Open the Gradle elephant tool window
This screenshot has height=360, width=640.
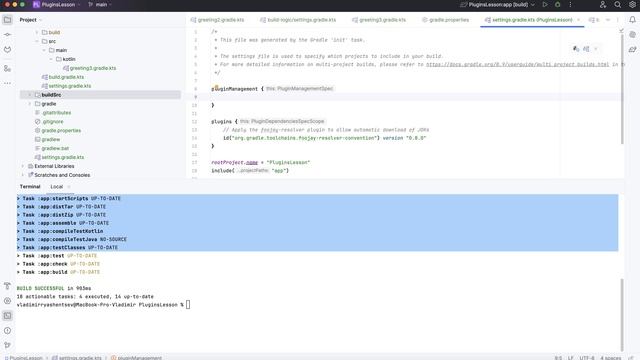pyautogui.click(x=632, y=49)
